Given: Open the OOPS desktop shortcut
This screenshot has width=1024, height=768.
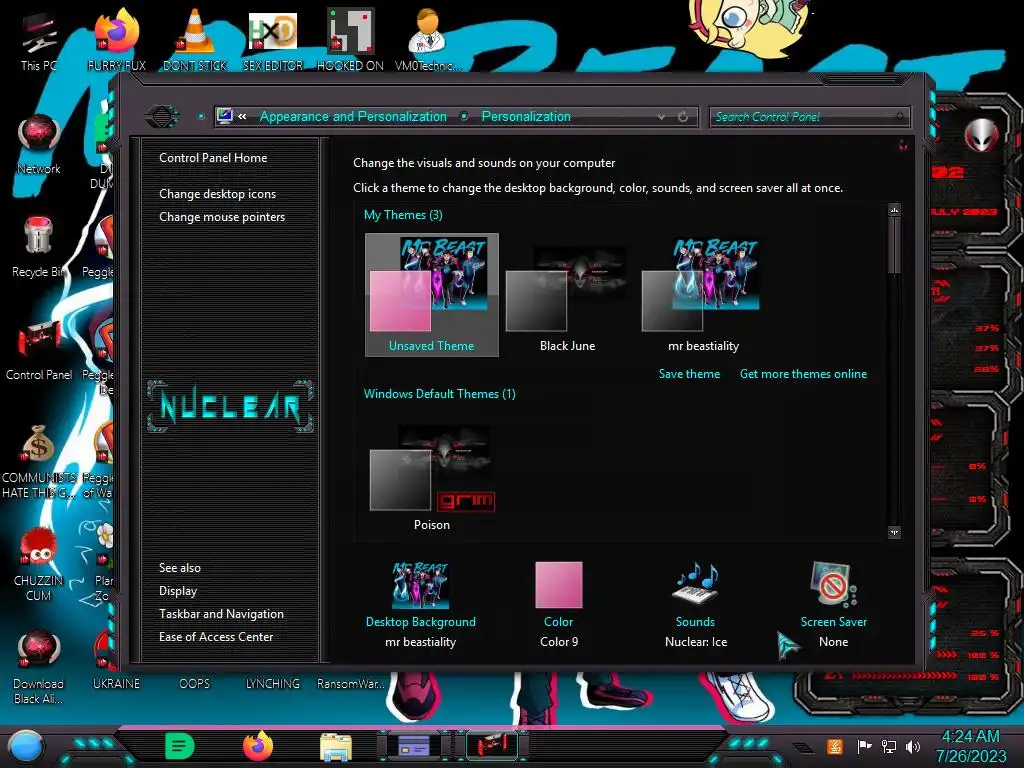Looking at the screenshot, I should 195,684.
